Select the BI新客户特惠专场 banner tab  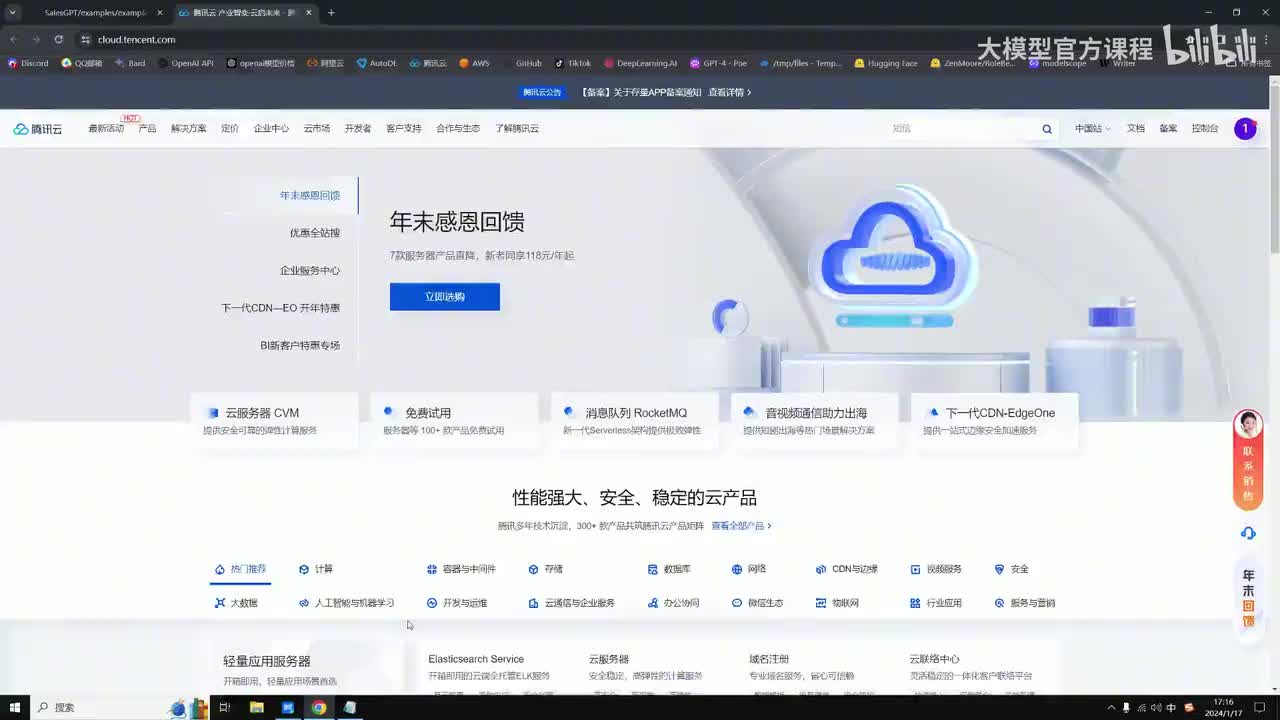click(x=300, y=346)
